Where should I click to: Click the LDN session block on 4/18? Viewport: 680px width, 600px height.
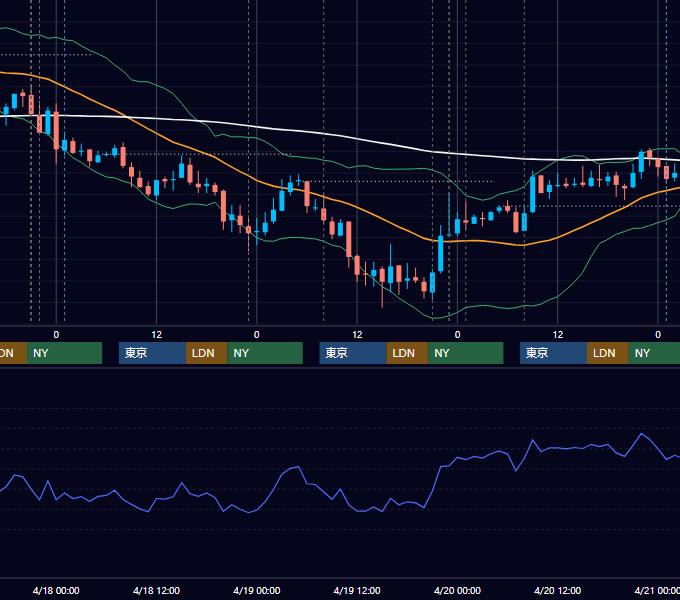[206, 353]
